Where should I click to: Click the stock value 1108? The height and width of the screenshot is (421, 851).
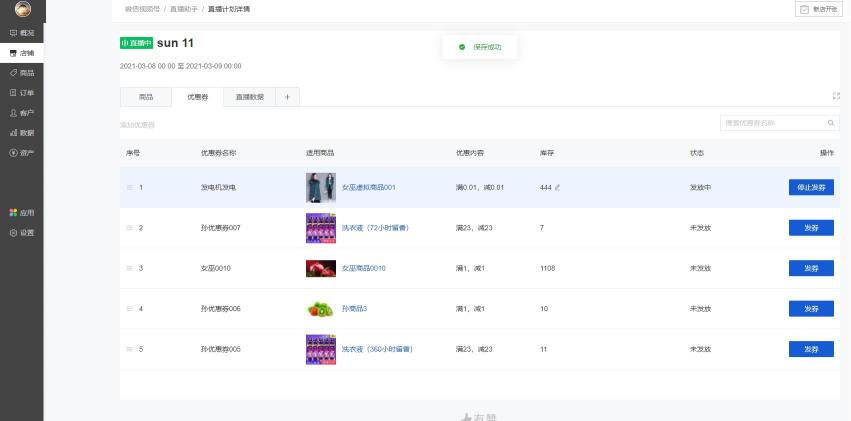point(548,268)
